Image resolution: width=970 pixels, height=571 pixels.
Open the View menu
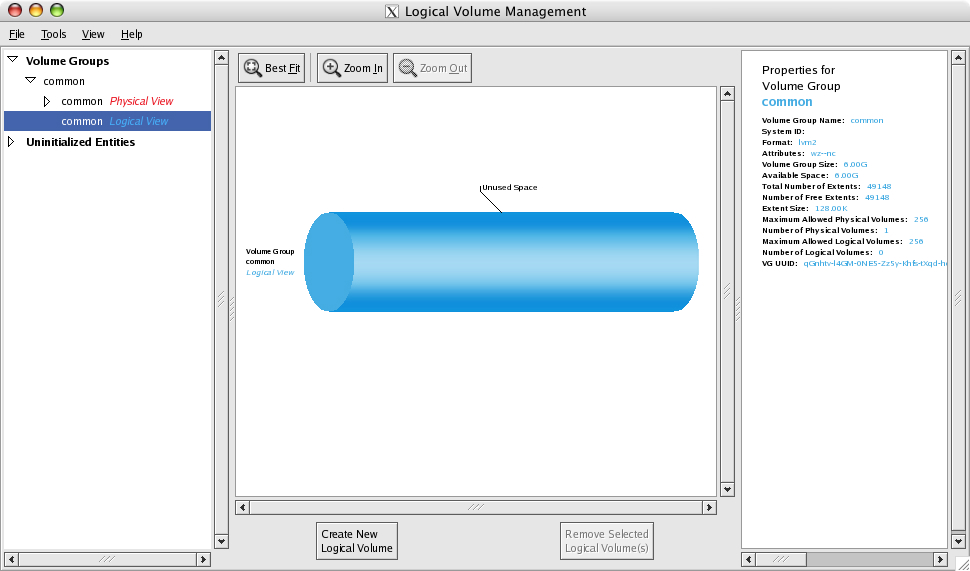coord(93,34)
